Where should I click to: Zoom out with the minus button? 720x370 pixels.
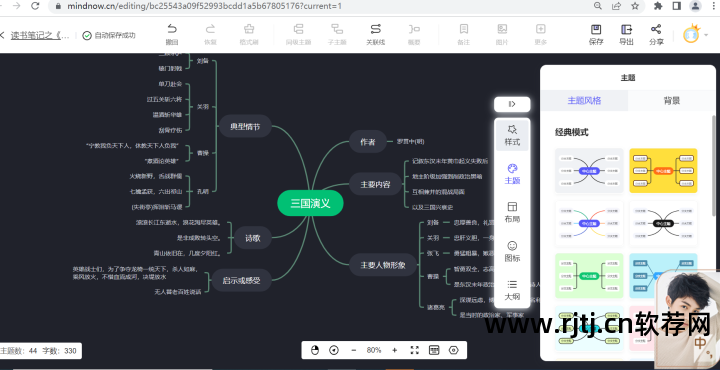click(354, 350)
